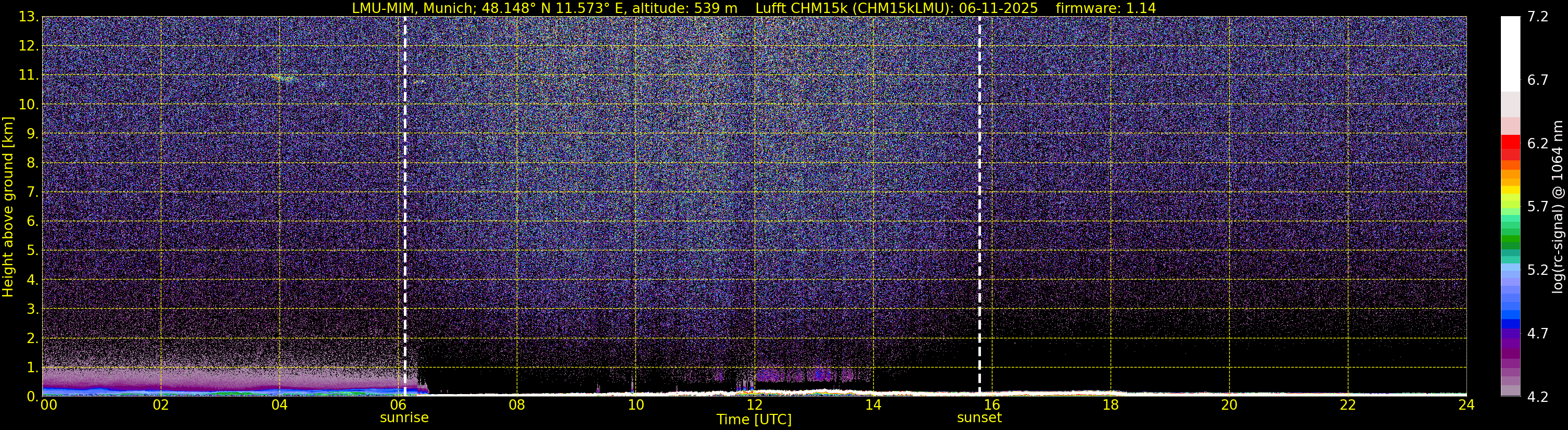Viewport: 1568px width, 430px height.
Task: Click the "06" time axis tick label
Action: click(x=398, y=405)
